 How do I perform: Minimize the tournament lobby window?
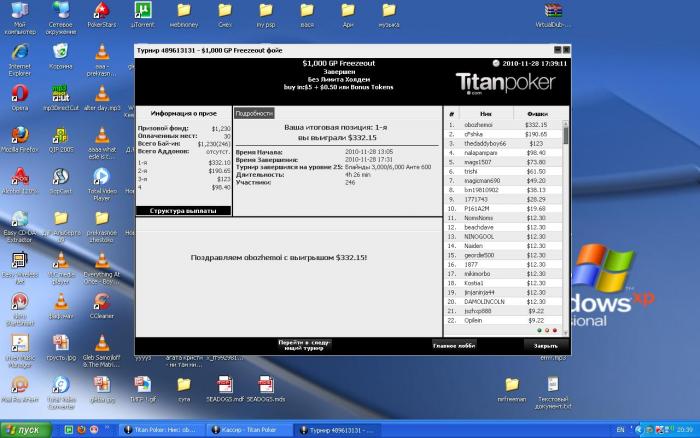[558, 50]
